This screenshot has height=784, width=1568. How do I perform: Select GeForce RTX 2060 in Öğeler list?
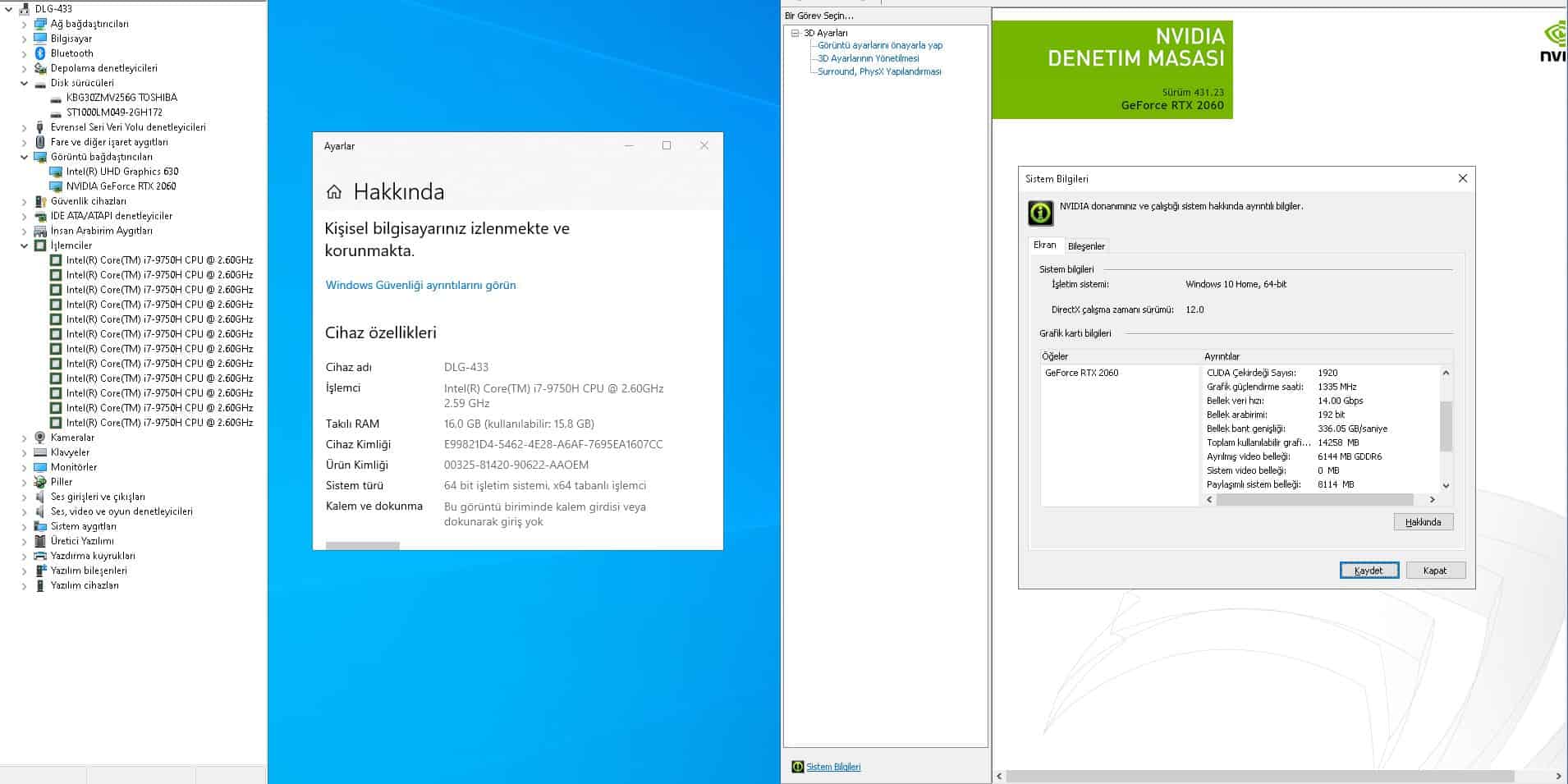tap(1081, 373)
